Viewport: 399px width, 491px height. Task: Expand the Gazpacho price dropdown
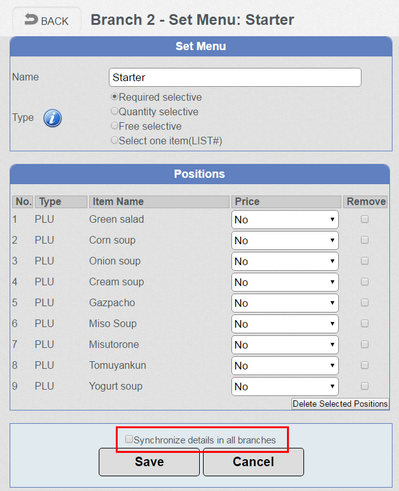point(285,303)
